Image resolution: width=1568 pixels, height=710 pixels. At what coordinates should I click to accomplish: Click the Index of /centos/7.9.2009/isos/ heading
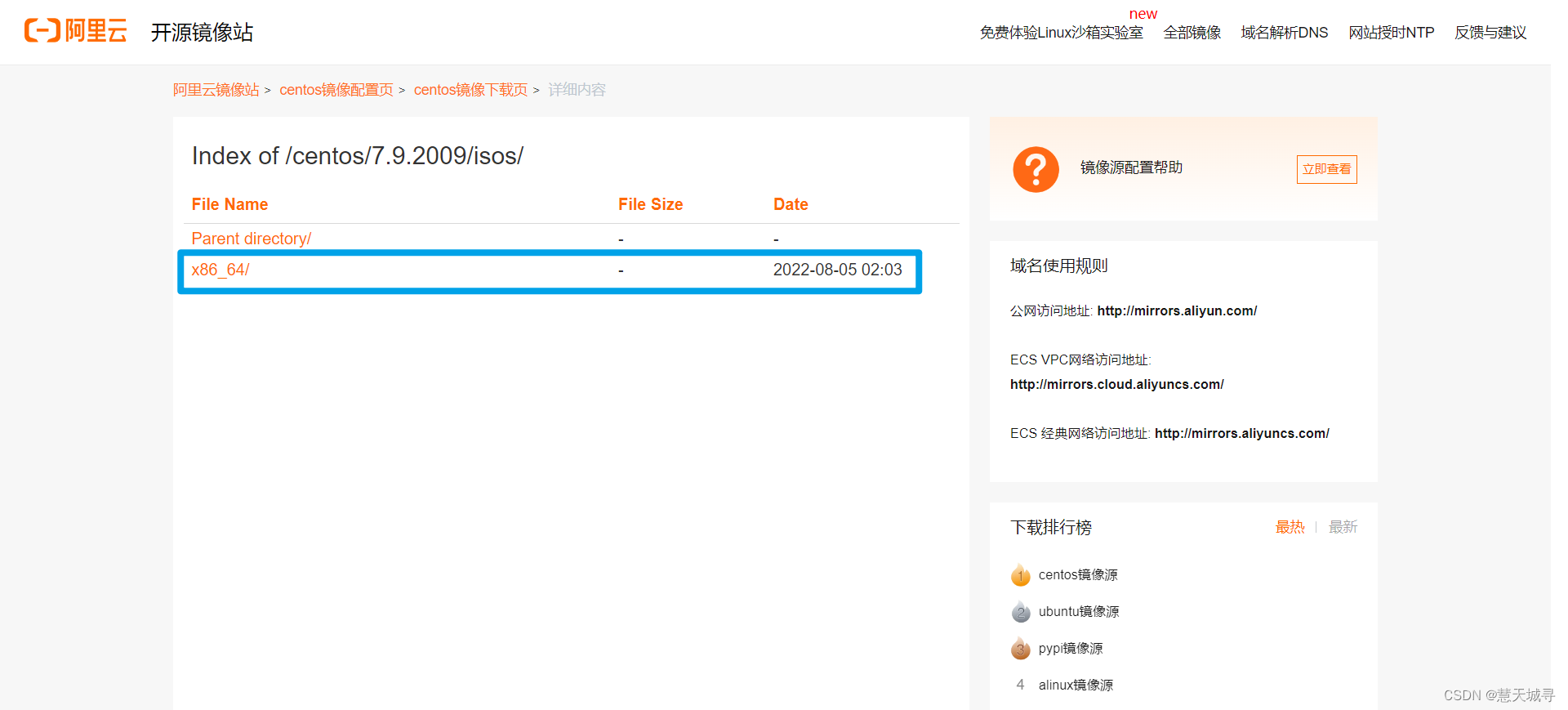358,156
